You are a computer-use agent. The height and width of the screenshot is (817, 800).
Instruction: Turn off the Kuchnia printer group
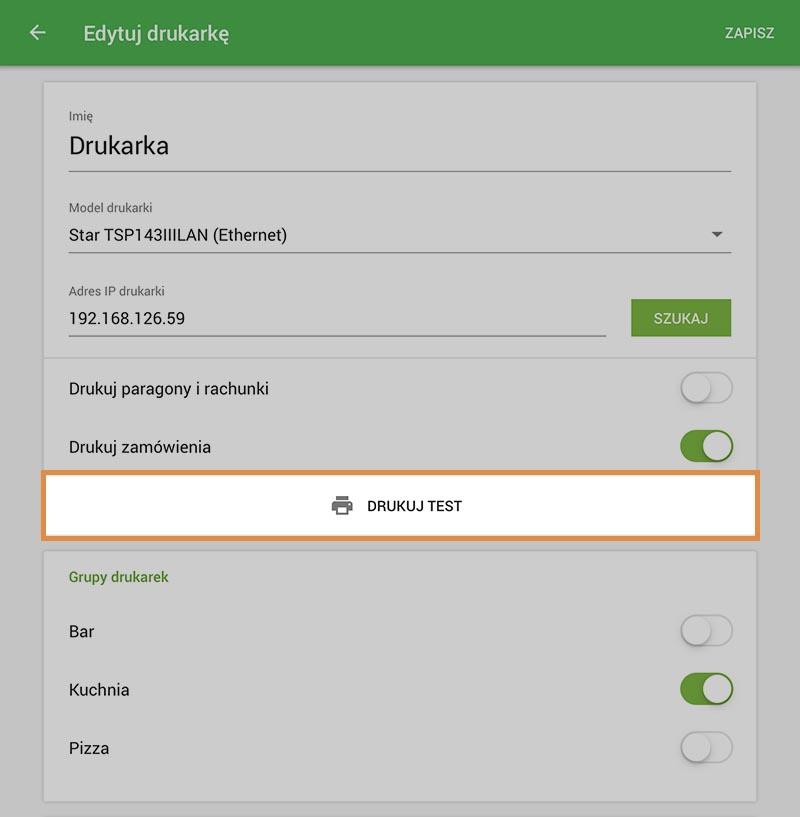tap(706, 690)
